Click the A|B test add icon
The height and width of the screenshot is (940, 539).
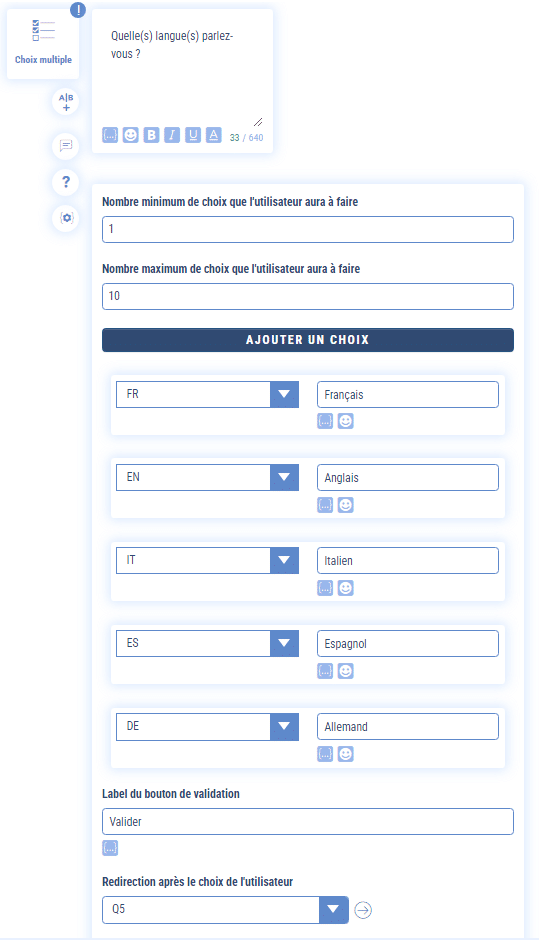66,103
